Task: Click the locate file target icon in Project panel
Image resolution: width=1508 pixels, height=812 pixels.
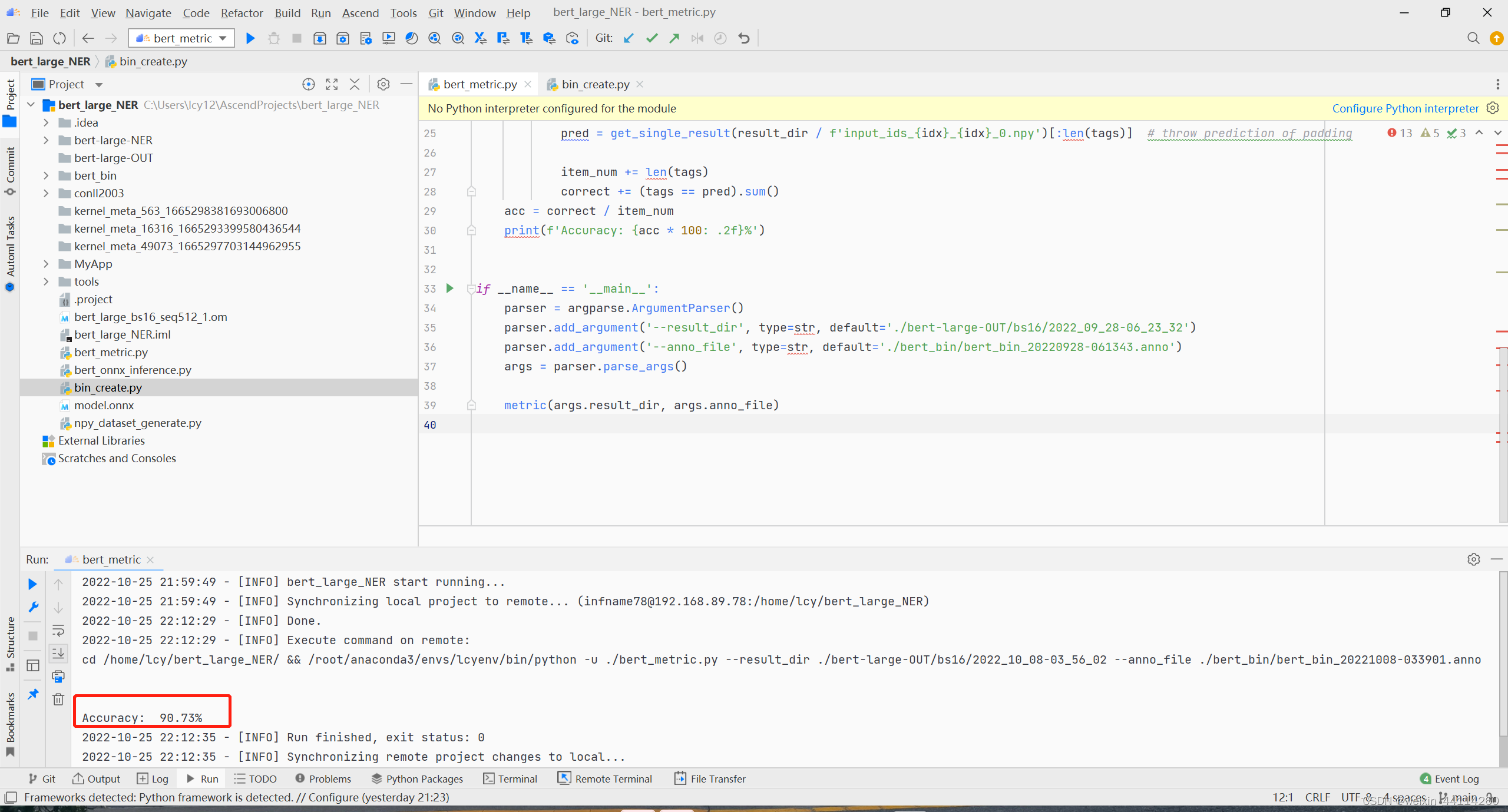Action: [x=309, y=84]
